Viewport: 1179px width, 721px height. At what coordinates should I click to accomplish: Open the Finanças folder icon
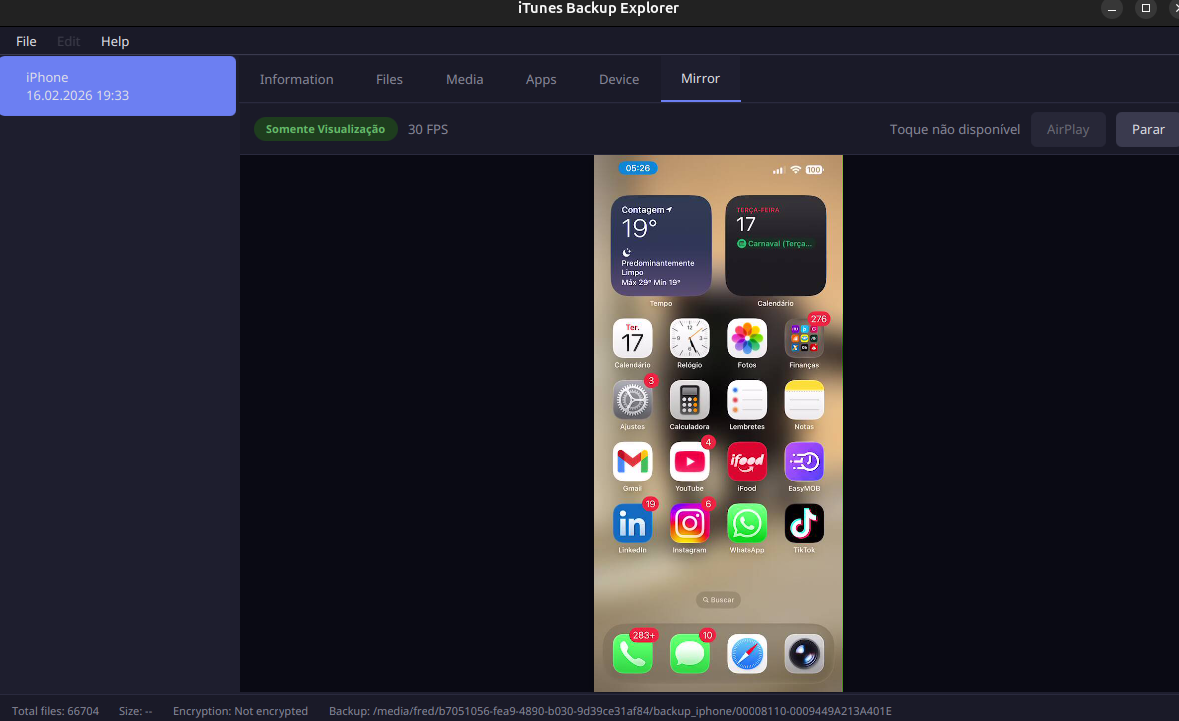[804, 338]
